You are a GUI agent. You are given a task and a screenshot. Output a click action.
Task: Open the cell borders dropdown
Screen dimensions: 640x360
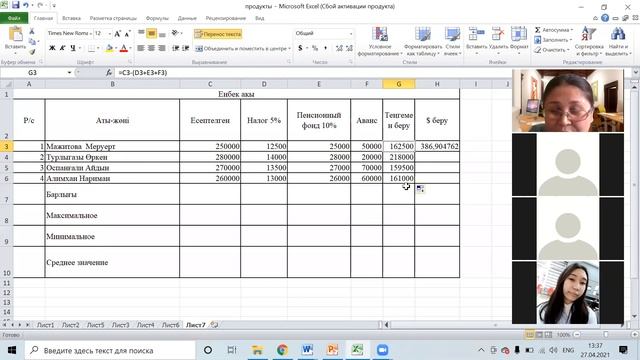(x=98, y=48)
